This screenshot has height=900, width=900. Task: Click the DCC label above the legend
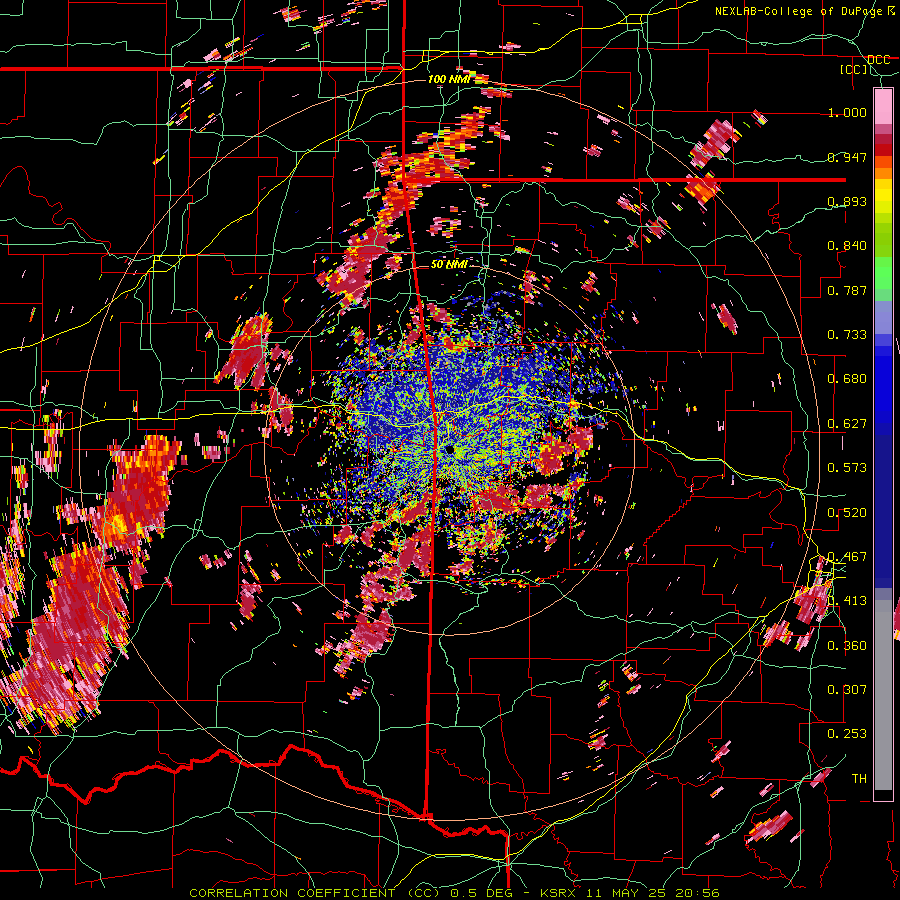point(878,60)
